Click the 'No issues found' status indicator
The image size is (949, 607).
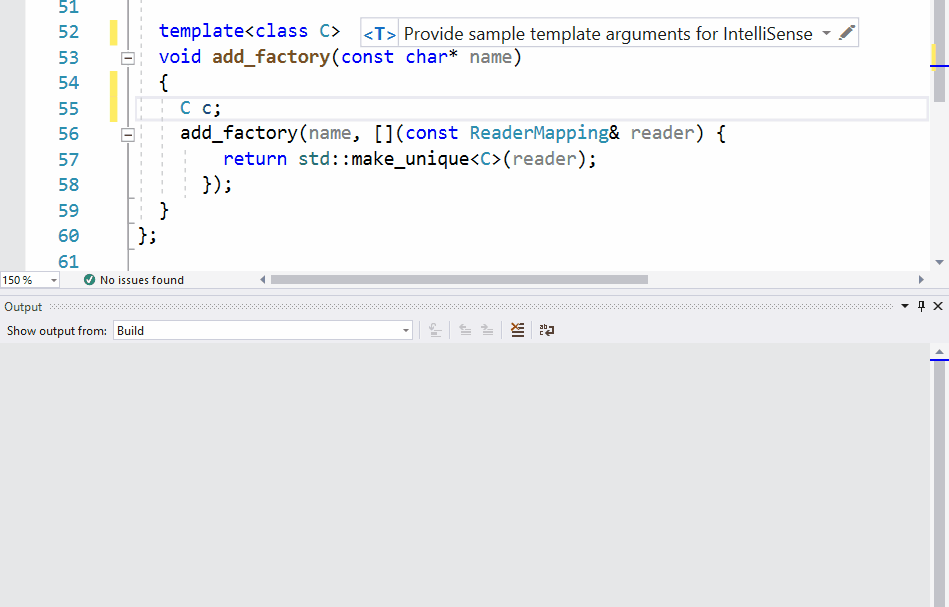tap(133, 280)
